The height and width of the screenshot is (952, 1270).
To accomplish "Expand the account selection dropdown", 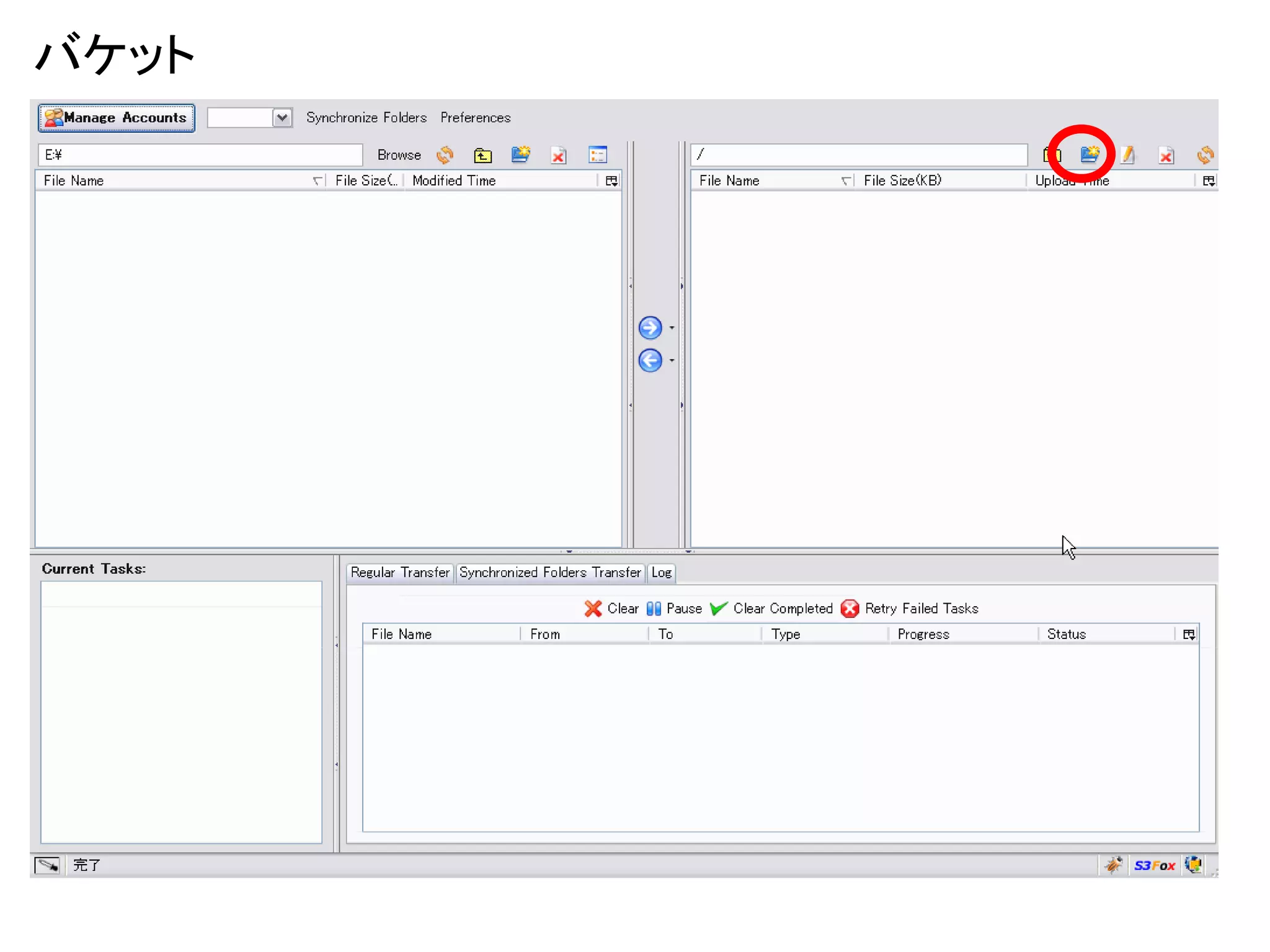I will 282,117.
